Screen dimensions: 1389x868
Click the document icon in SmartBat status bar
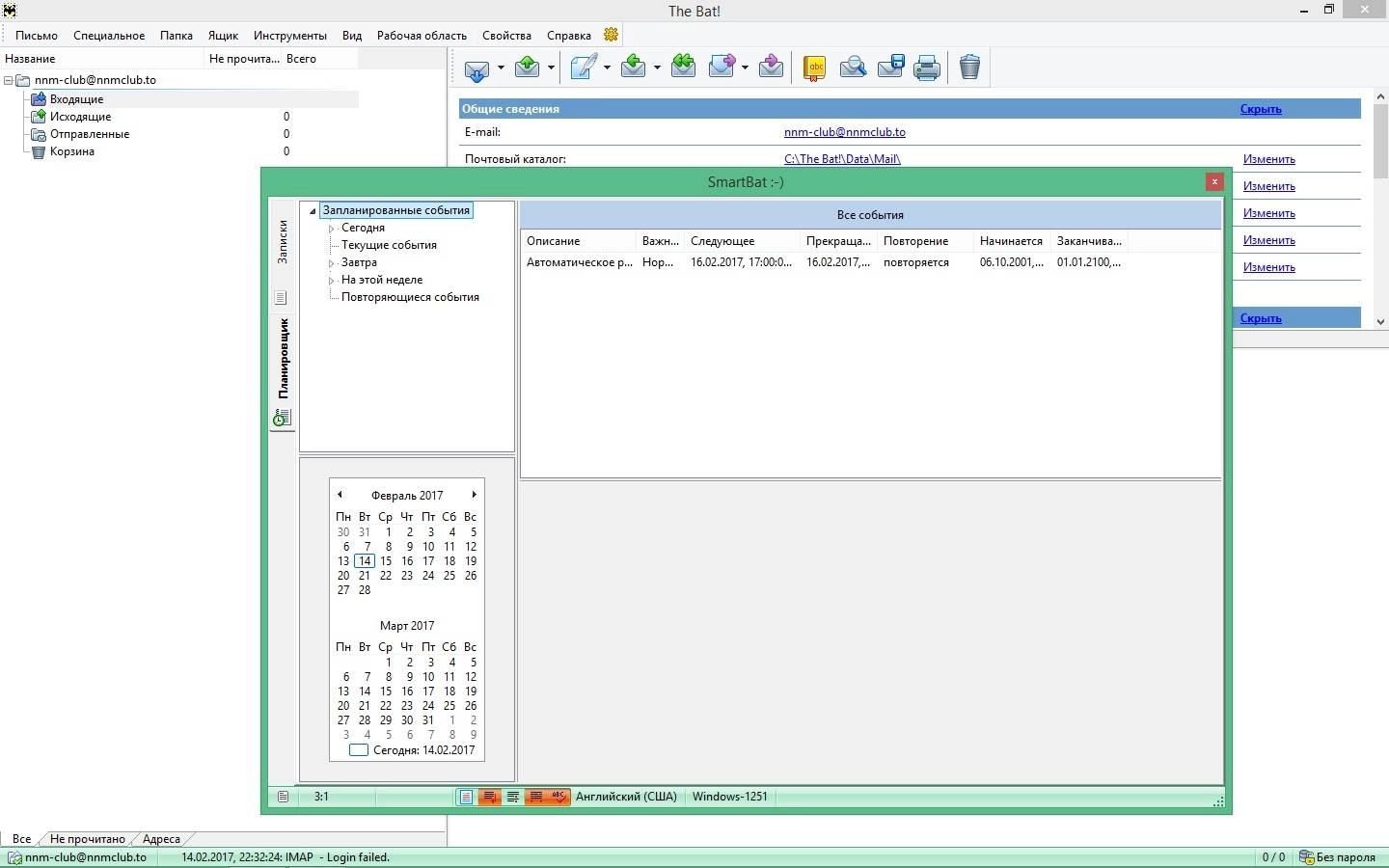[x=283, y=797]
